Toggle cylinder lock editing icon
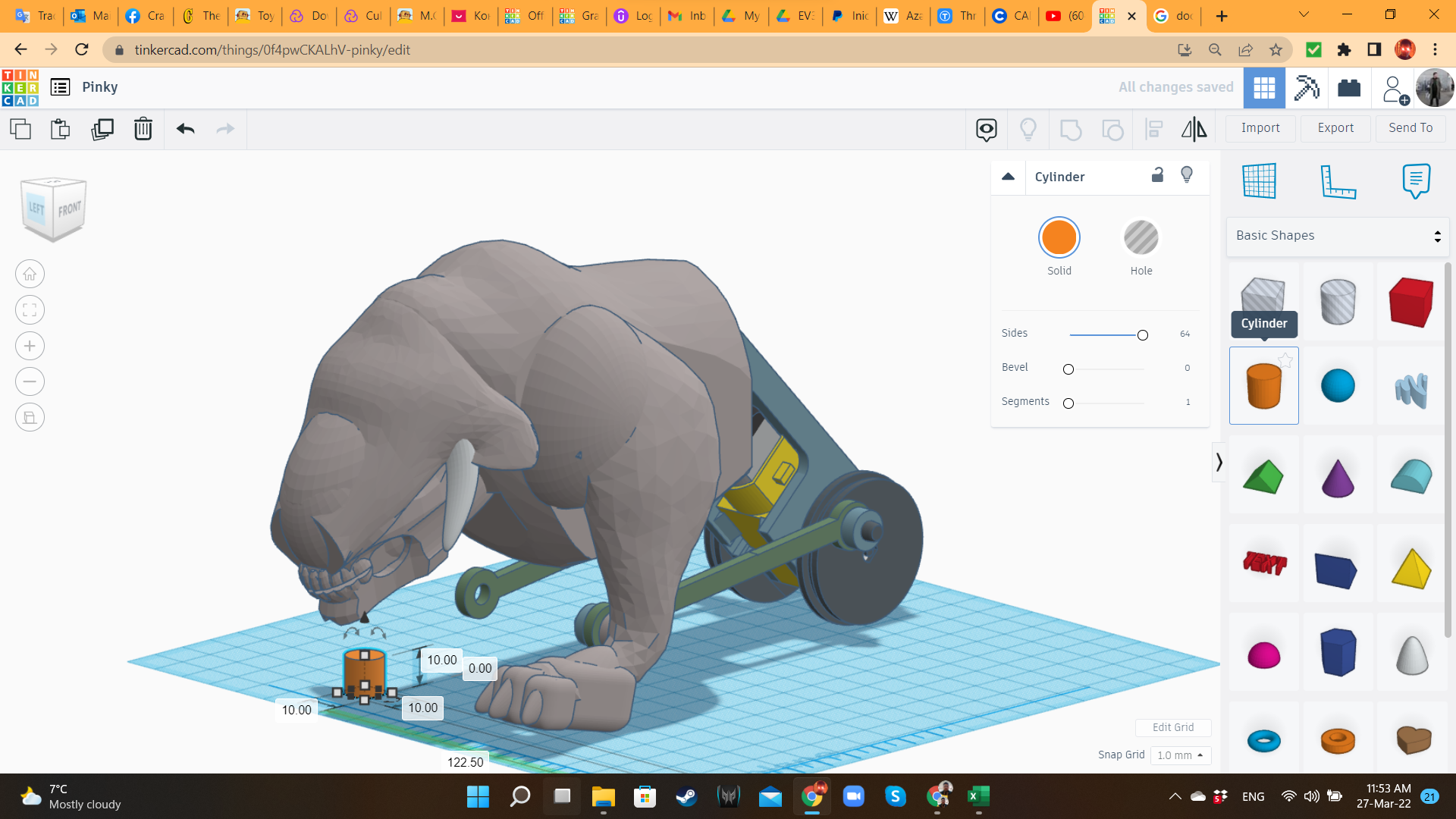This screenshot has height=819, width=1456. (x=1157, y=175)
